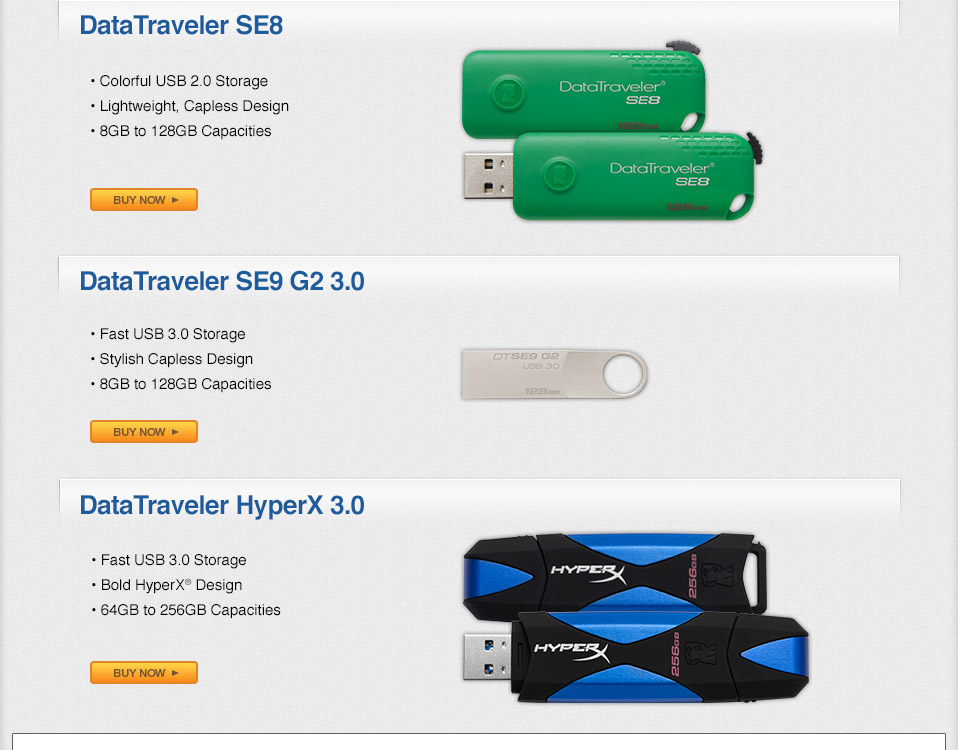
Task: Click the Kingston logo on top green SE8 drive
Action: click(508, 92)
